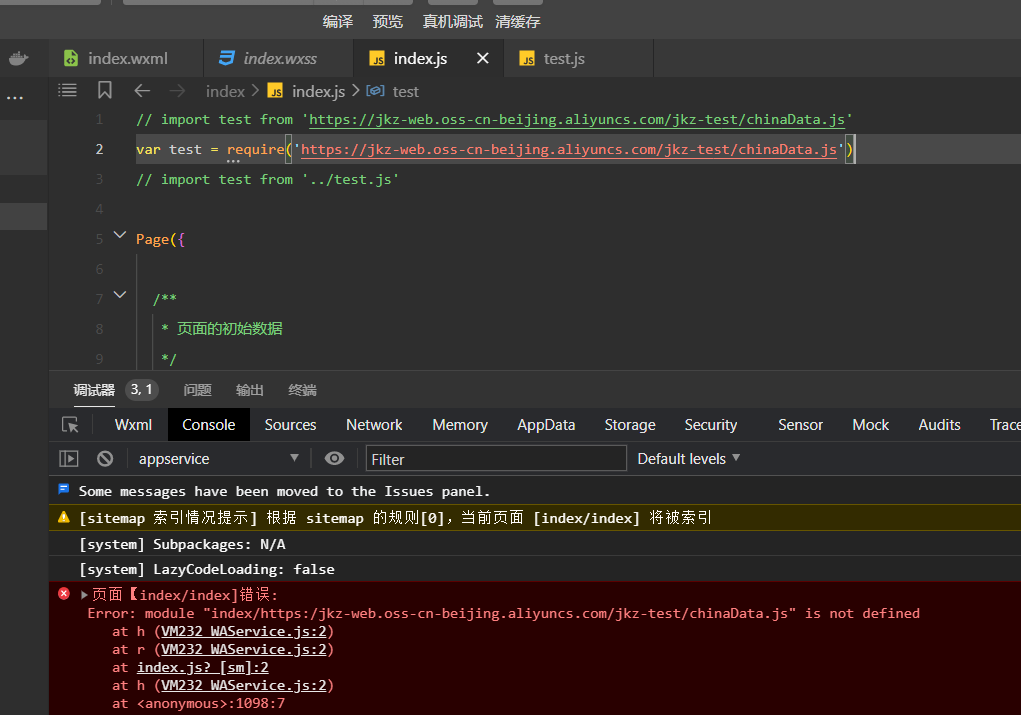Screen dimensions: 1021x715
Task: Click the index breadcrumb folder
Action: coord(225,91)
